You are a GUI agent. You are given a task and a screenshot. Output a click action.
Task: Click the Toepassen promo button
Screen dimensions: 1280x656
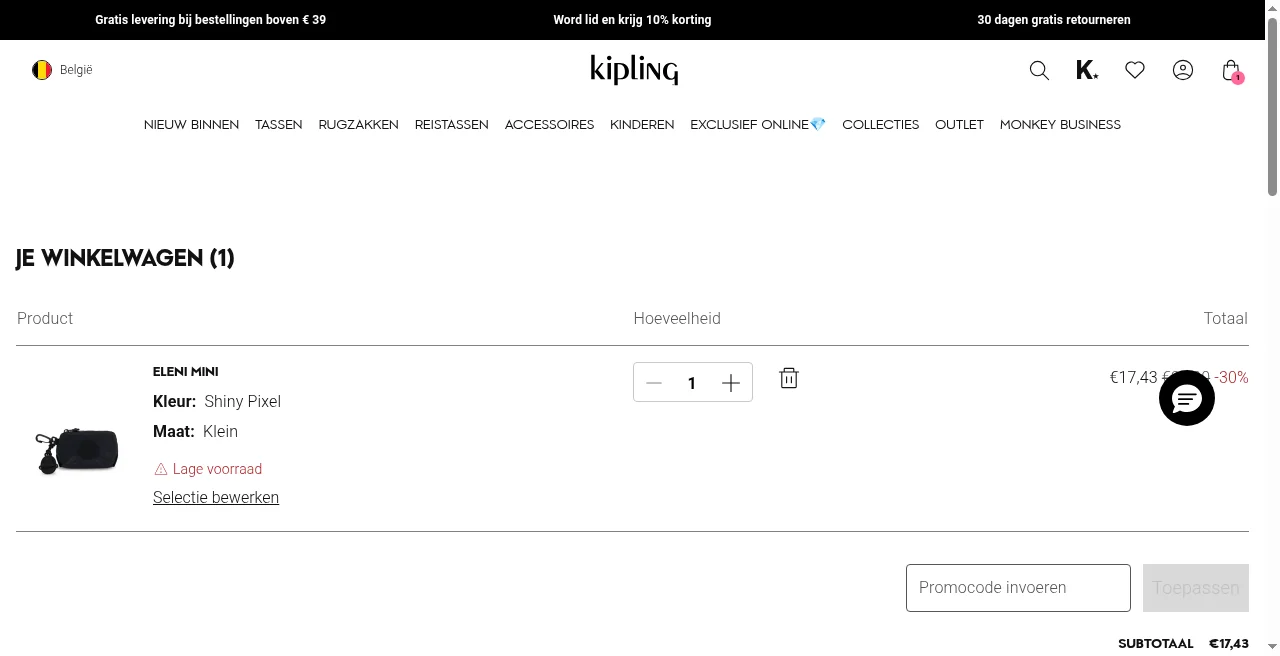coord(1196,588)
